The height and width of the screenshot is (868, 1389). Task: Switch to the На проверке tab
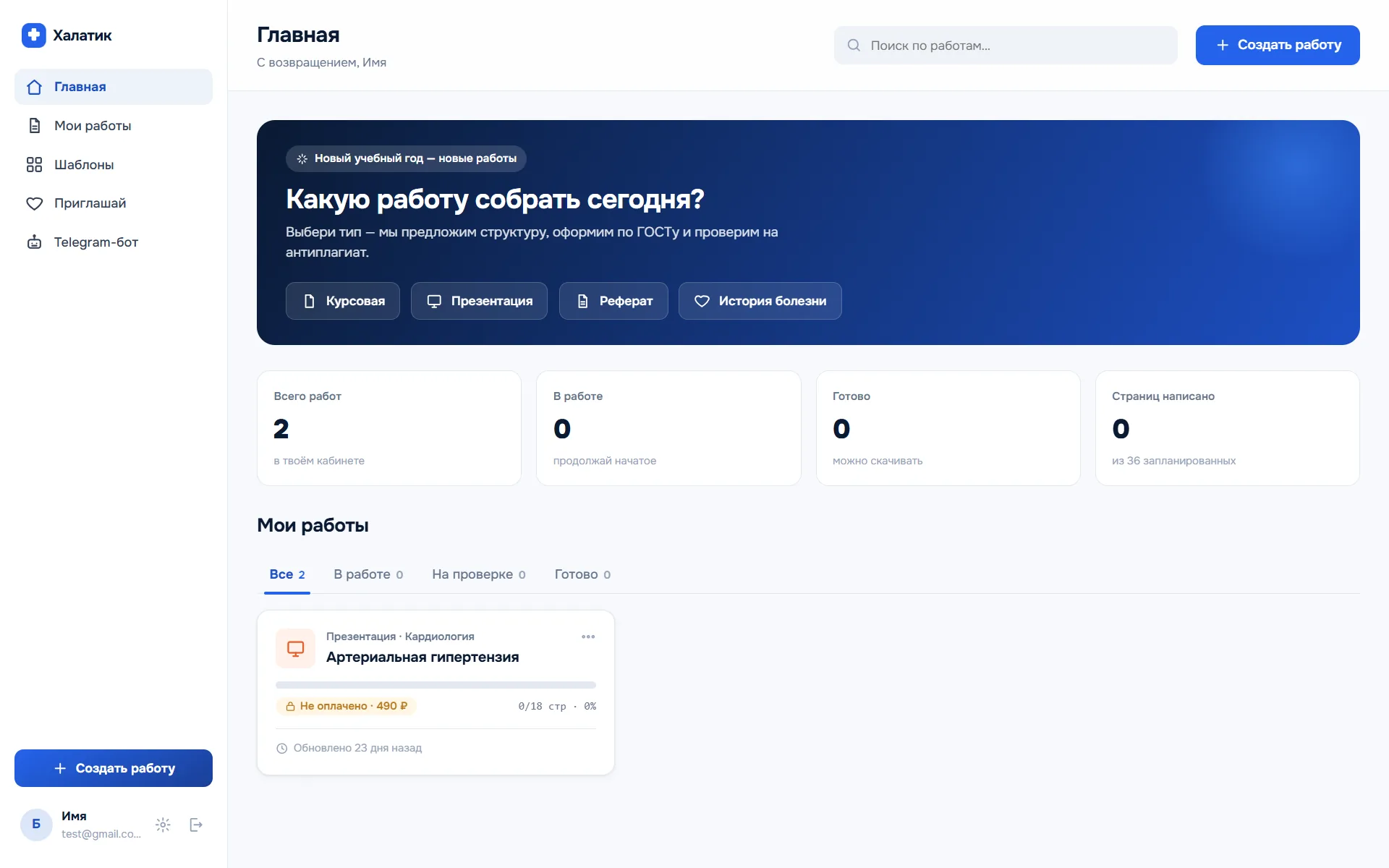479,574
